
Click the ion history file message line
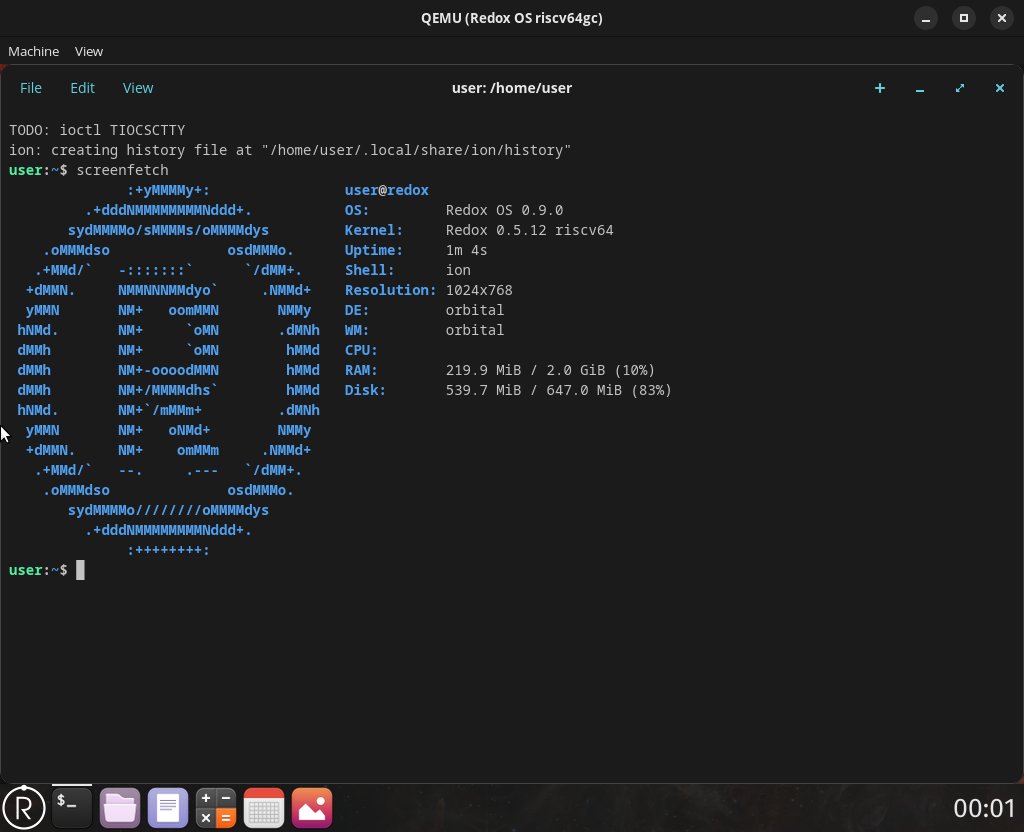pos(290,150)
